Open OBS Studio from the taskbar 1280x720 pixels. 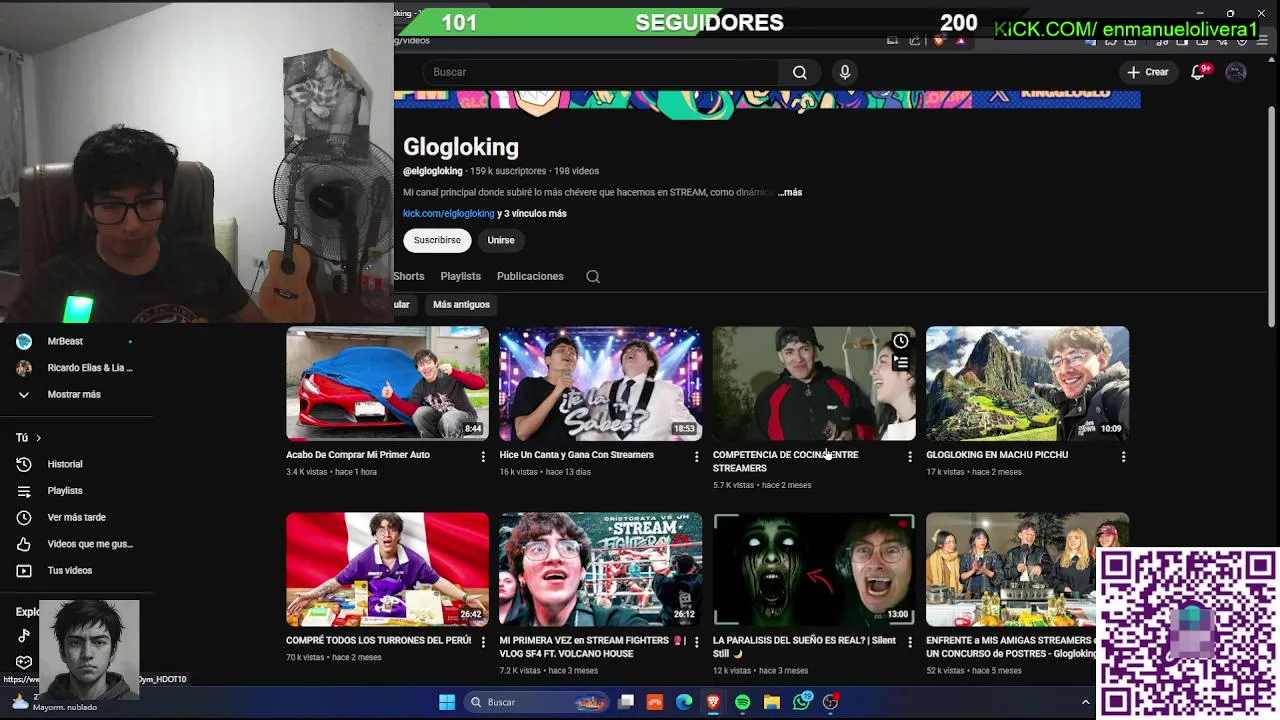830,702
